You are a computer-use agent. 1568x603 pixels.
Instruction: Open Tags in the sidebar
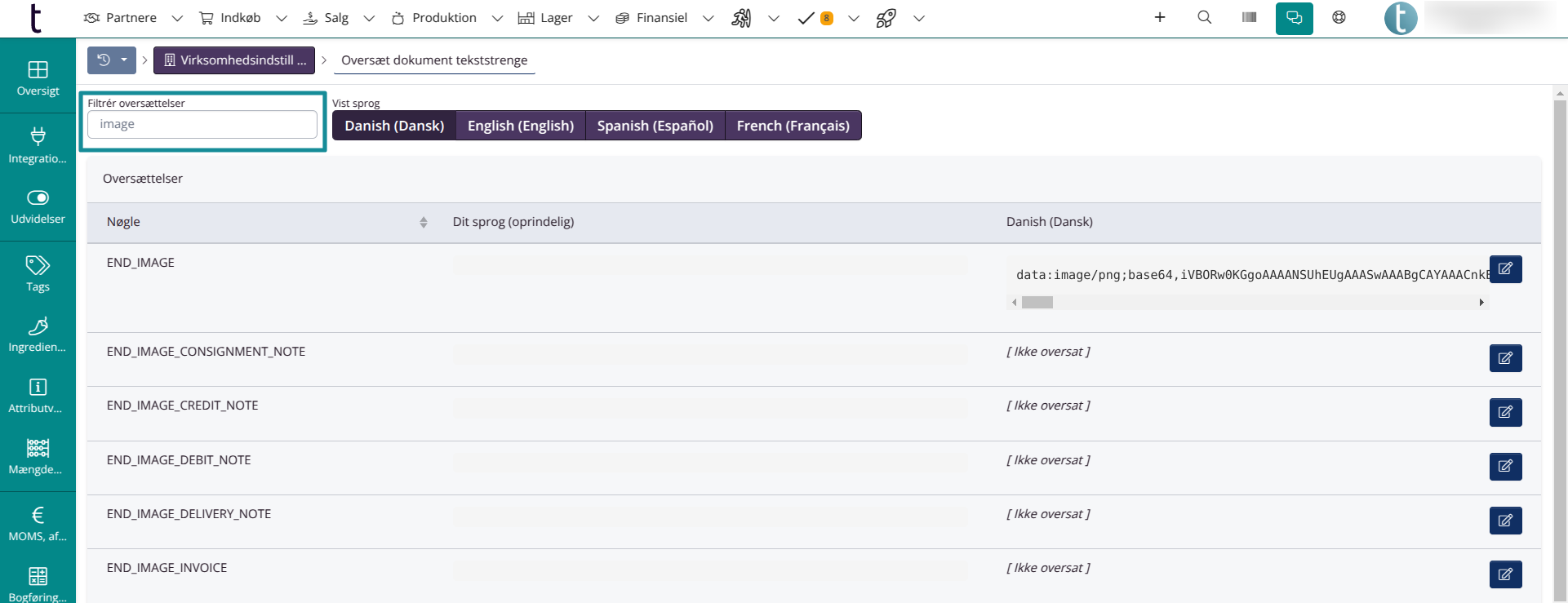38,273
